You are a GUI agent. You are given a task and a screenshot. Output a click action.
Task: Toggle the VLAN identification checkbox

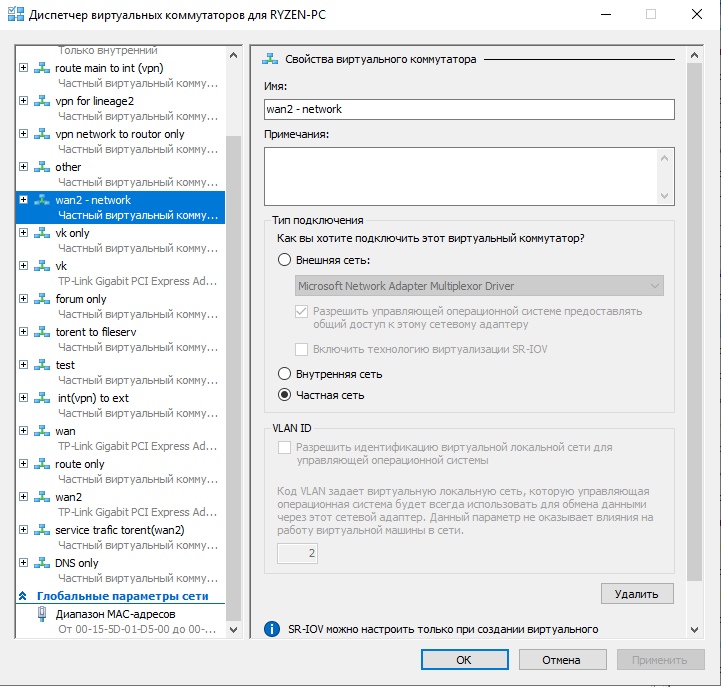point(285,447)
